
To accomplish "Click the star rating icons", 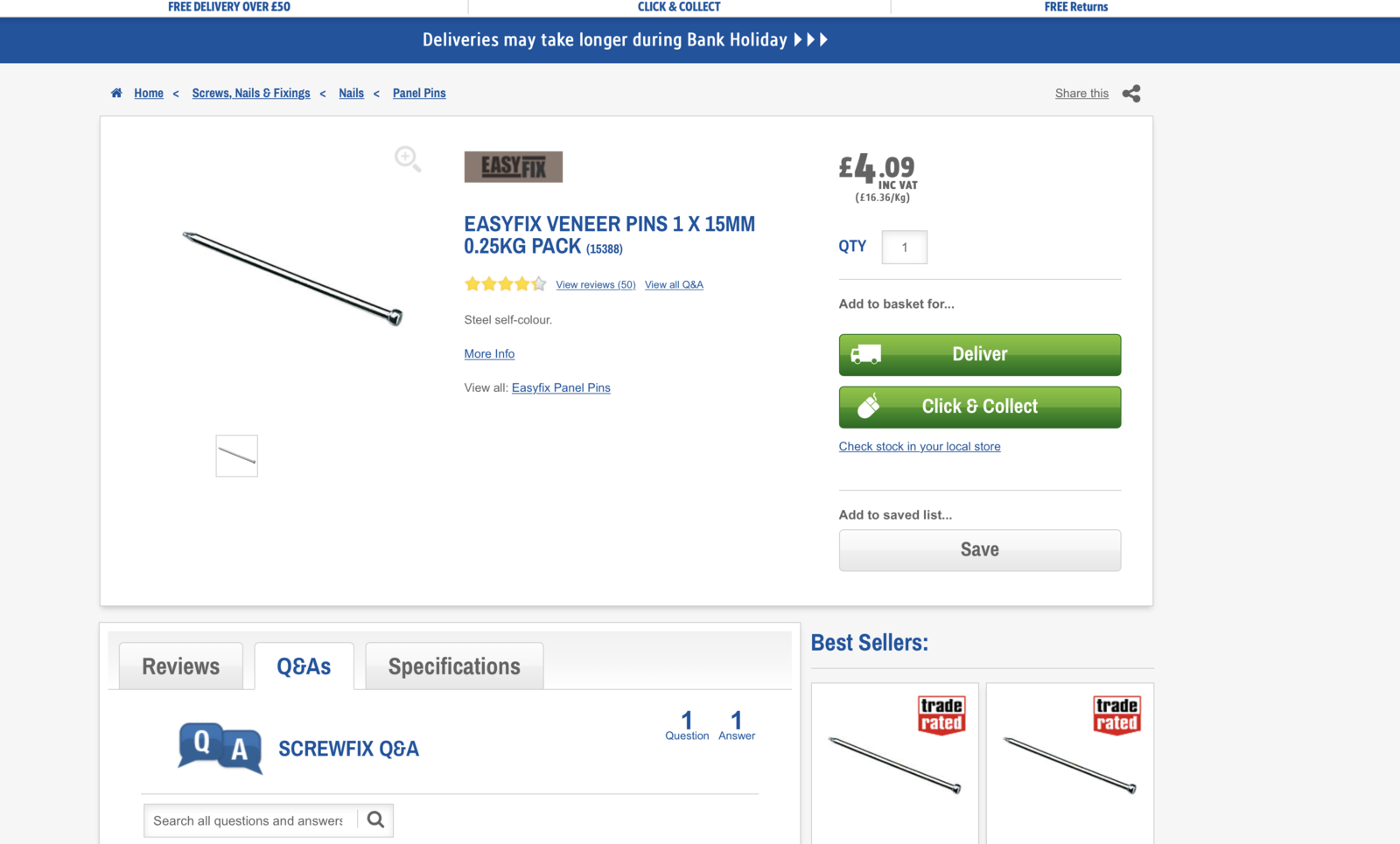I will tap(505, 284).
